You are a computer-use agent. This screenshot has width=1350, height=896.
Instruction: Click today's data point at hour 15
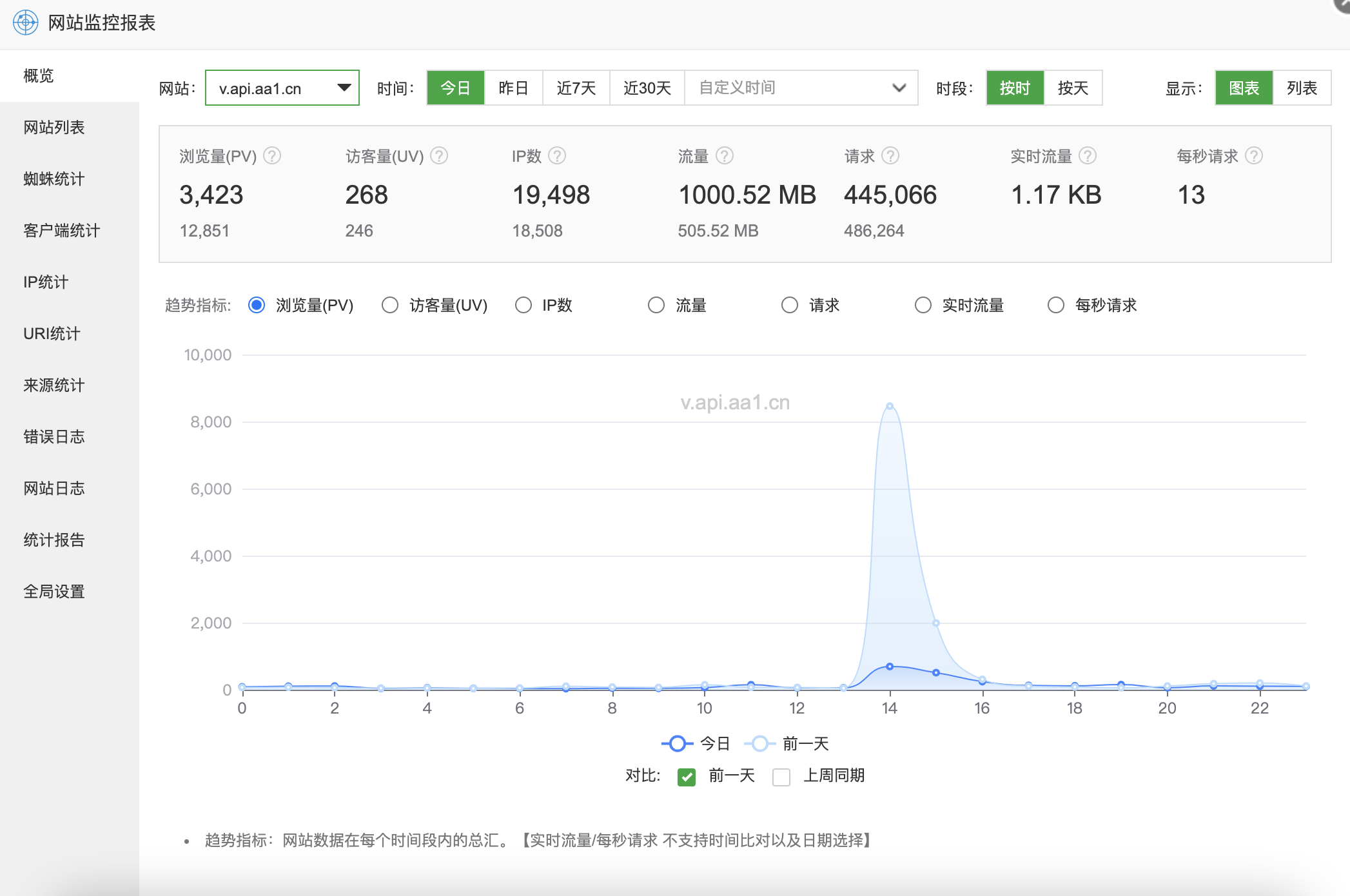[x=936, y=673]
